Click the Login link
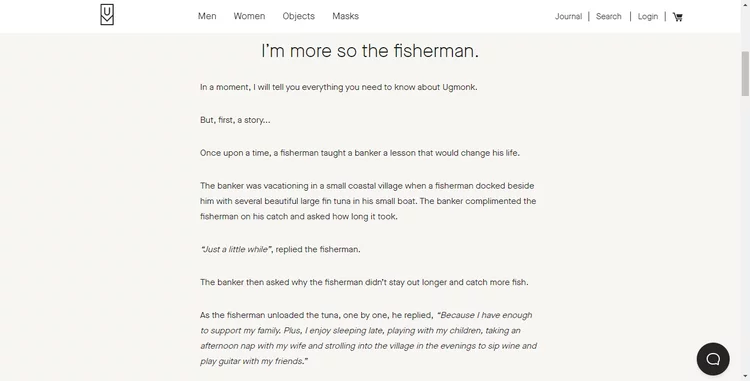This screenshot has width=750, height=381. click(x=648, y=16)
